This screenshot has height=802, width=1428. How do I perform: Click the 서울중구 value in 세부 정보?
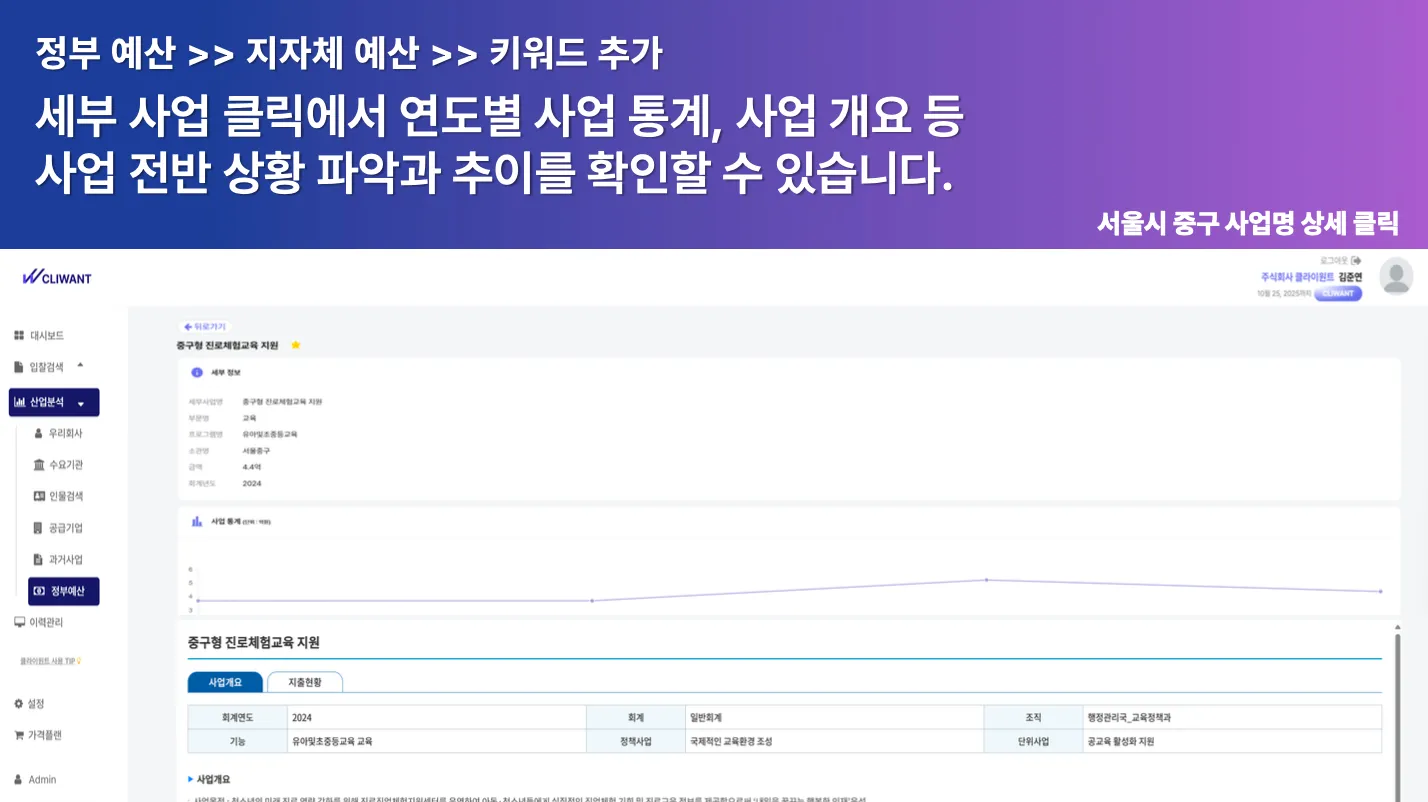(256, 451)
